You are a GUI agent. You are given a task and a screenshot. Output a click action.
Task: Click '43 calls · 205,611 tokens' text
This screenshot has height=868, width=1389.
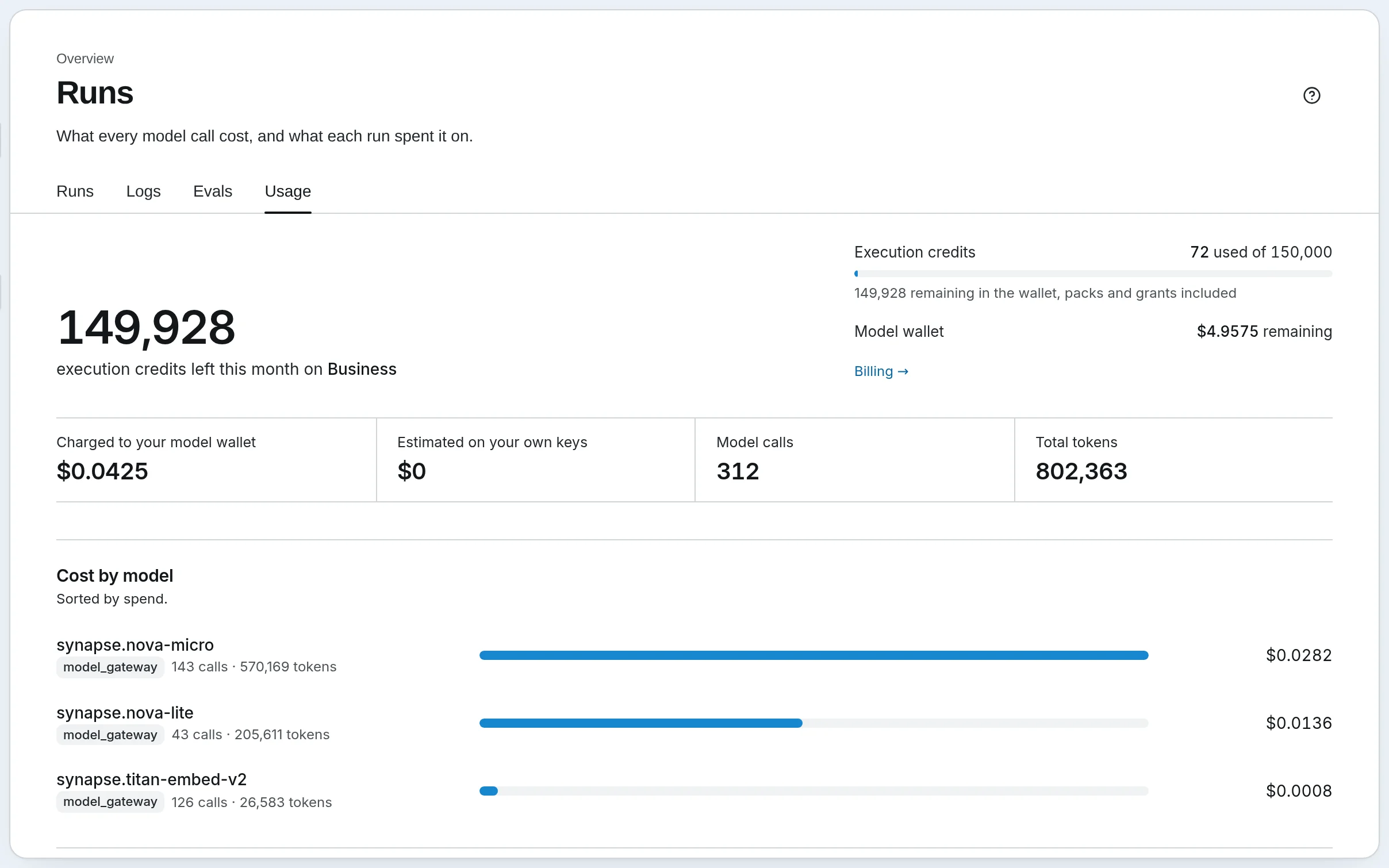click(x=251, y=735)
